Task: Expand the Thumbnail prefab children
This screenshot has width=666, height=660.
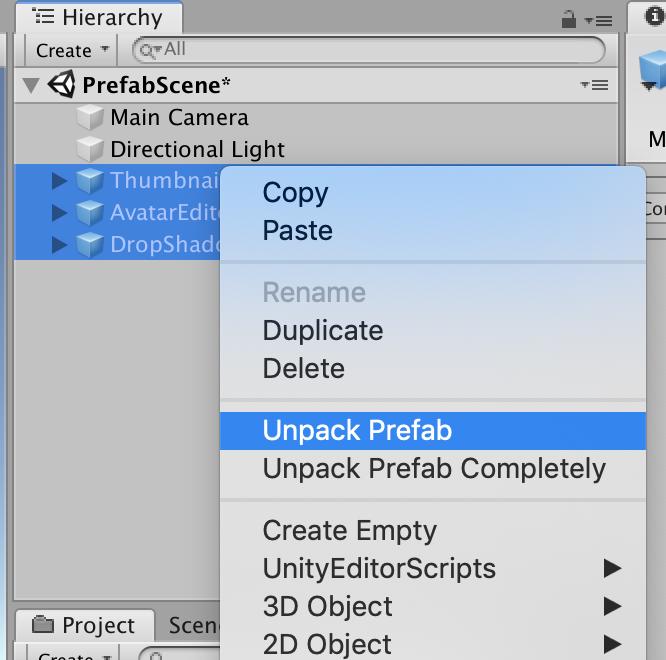Action: (59, 181)
